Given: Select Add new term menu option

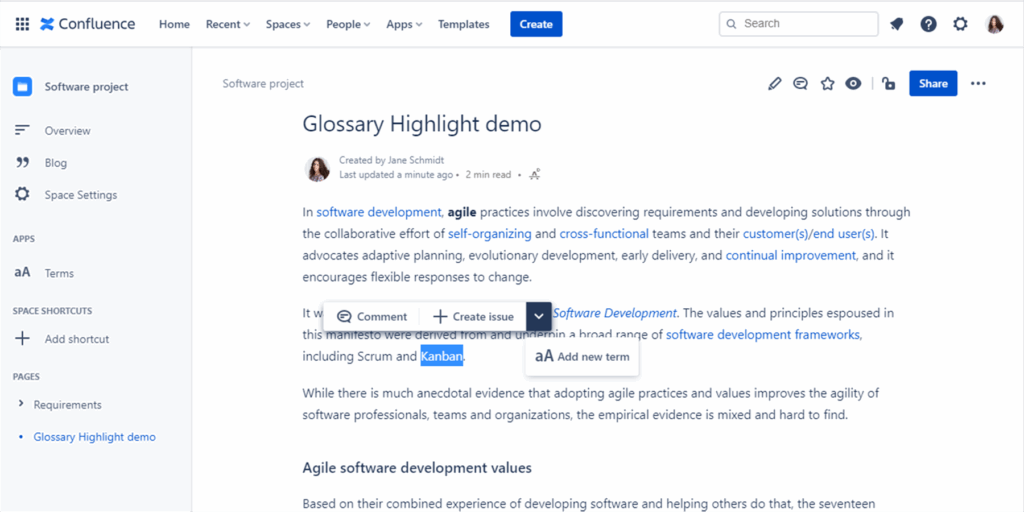Looking at the screenshot, I should pyautogui.click(x=582, y=356).
